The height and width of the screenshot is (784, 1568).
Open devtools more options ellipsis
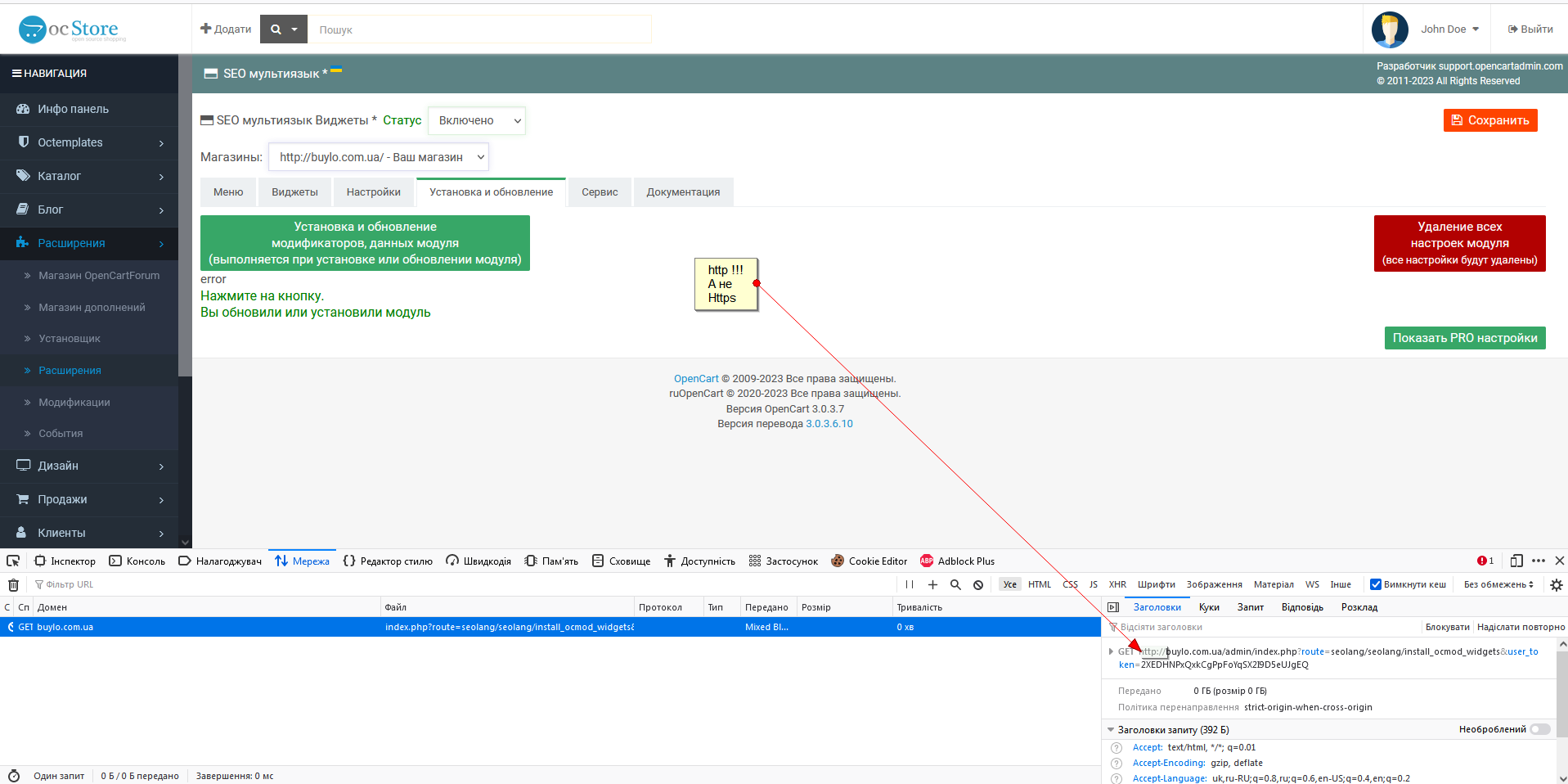click(x=1539, y=561)
